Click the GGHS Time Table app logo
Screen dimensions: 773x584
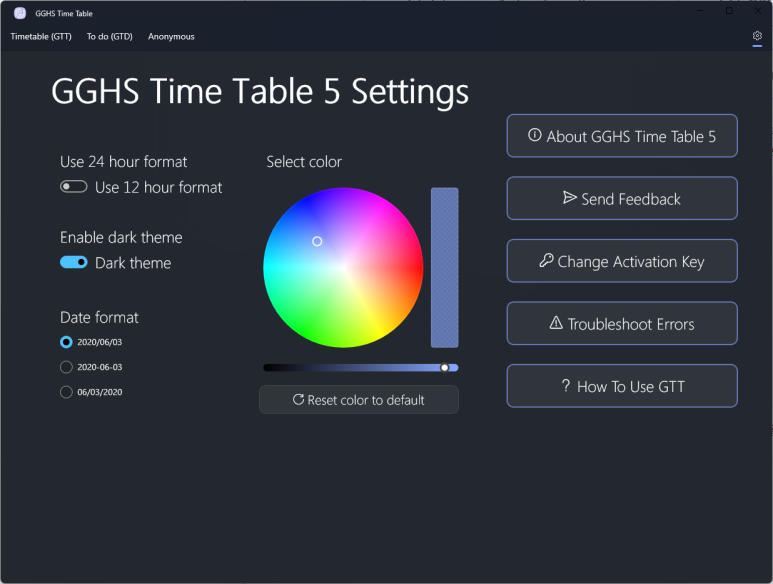(20, 13)
